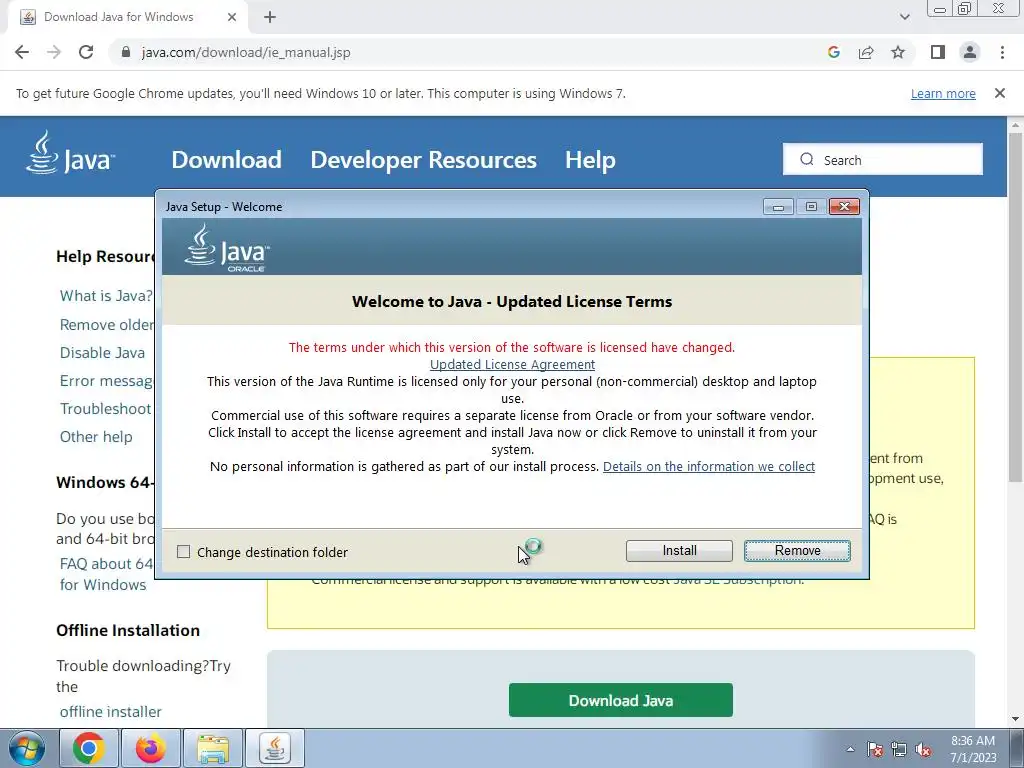The height and width of the screenshot is (768, 1024).
Task: Open the Chrome profile avatar
Action: click(x=970, y=52)
